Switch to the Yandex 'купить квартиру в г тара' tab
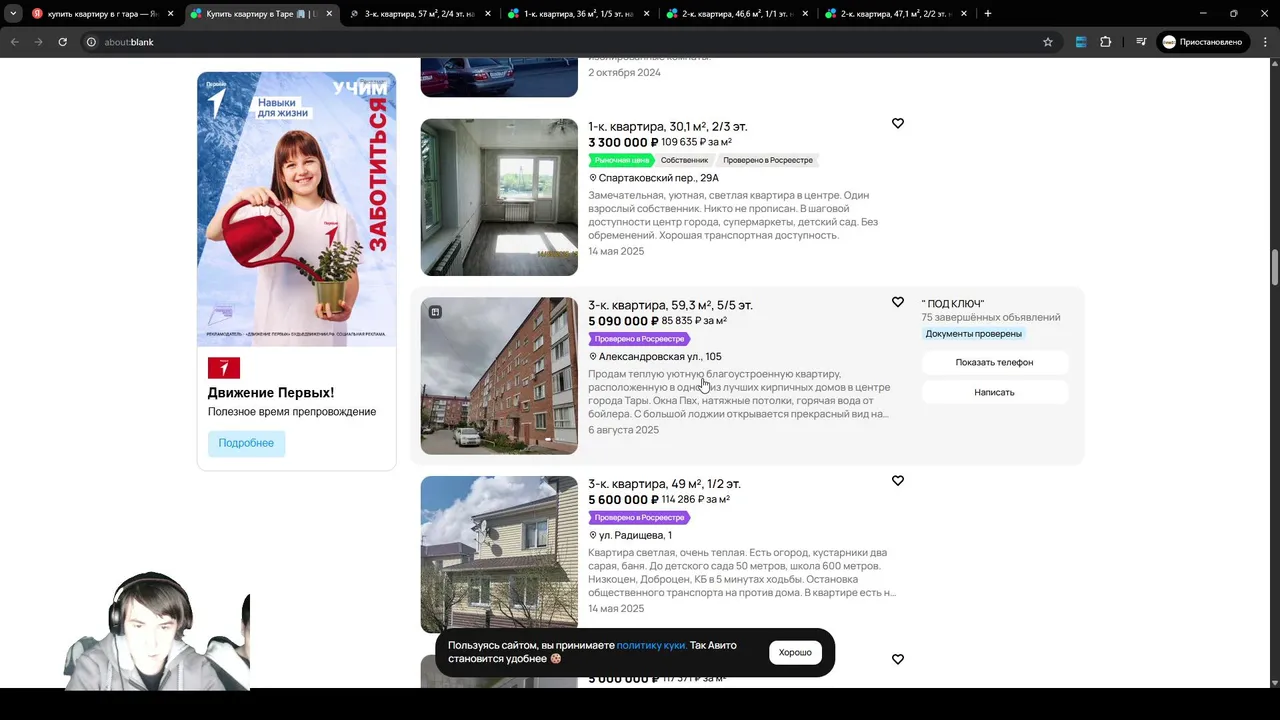Screen dimensions: 1280x720 point(103,14)
